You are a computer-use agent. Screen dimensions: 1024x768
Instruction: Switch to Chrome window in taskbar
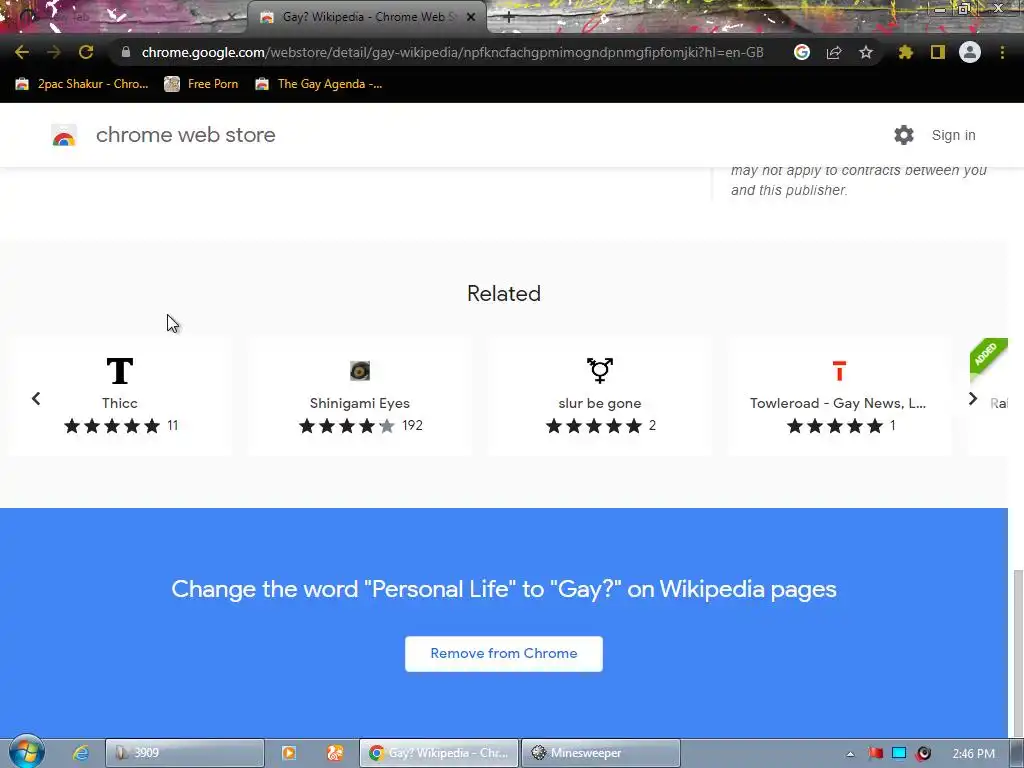(439, 753)
